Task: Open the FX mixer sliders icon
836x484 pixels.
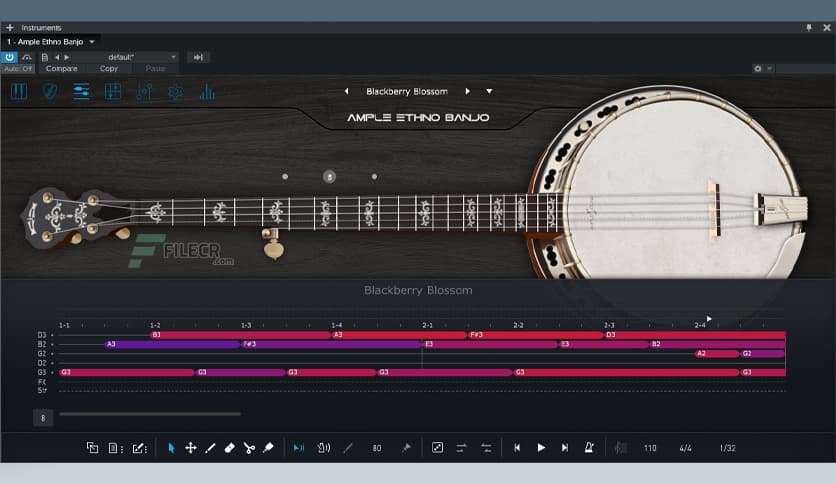Action: coord(144,92)
